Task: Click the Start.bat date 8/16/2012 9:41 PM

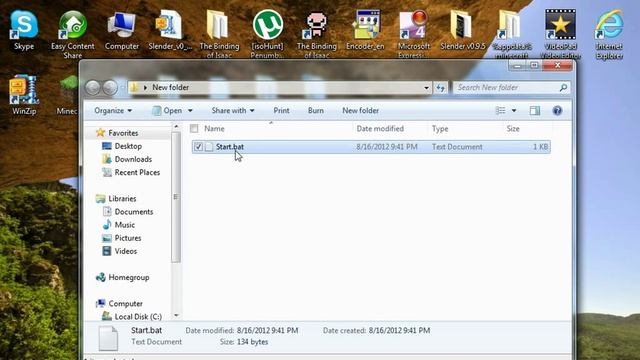Action: [387, 147]
